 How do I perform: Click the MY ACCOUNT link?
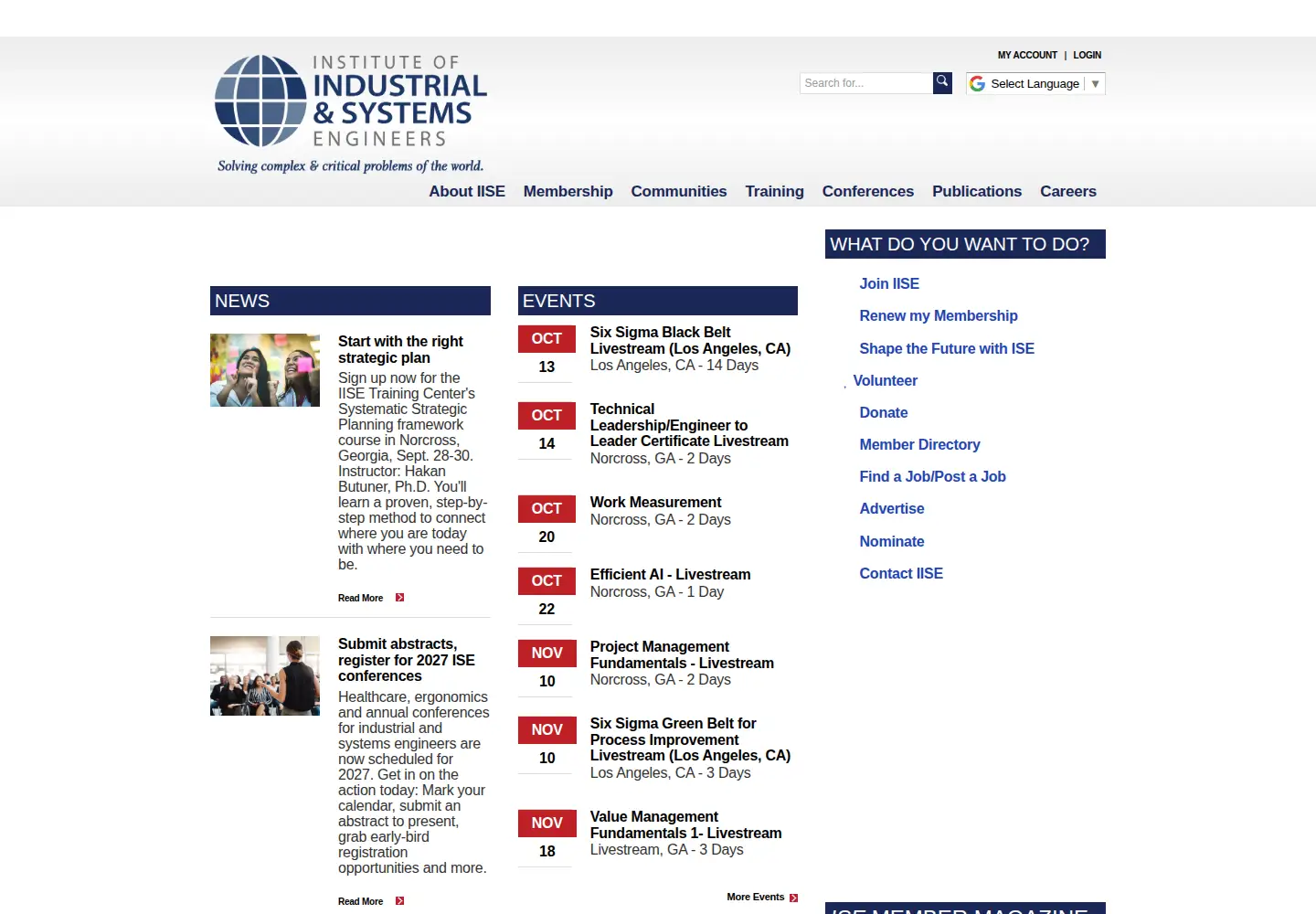pos(1027,55)
